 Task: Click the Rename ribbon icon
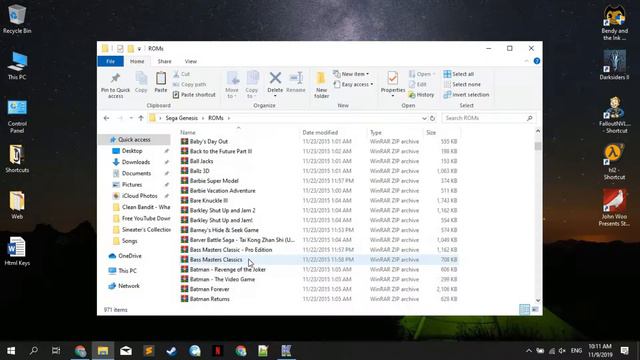pos(296,82)
